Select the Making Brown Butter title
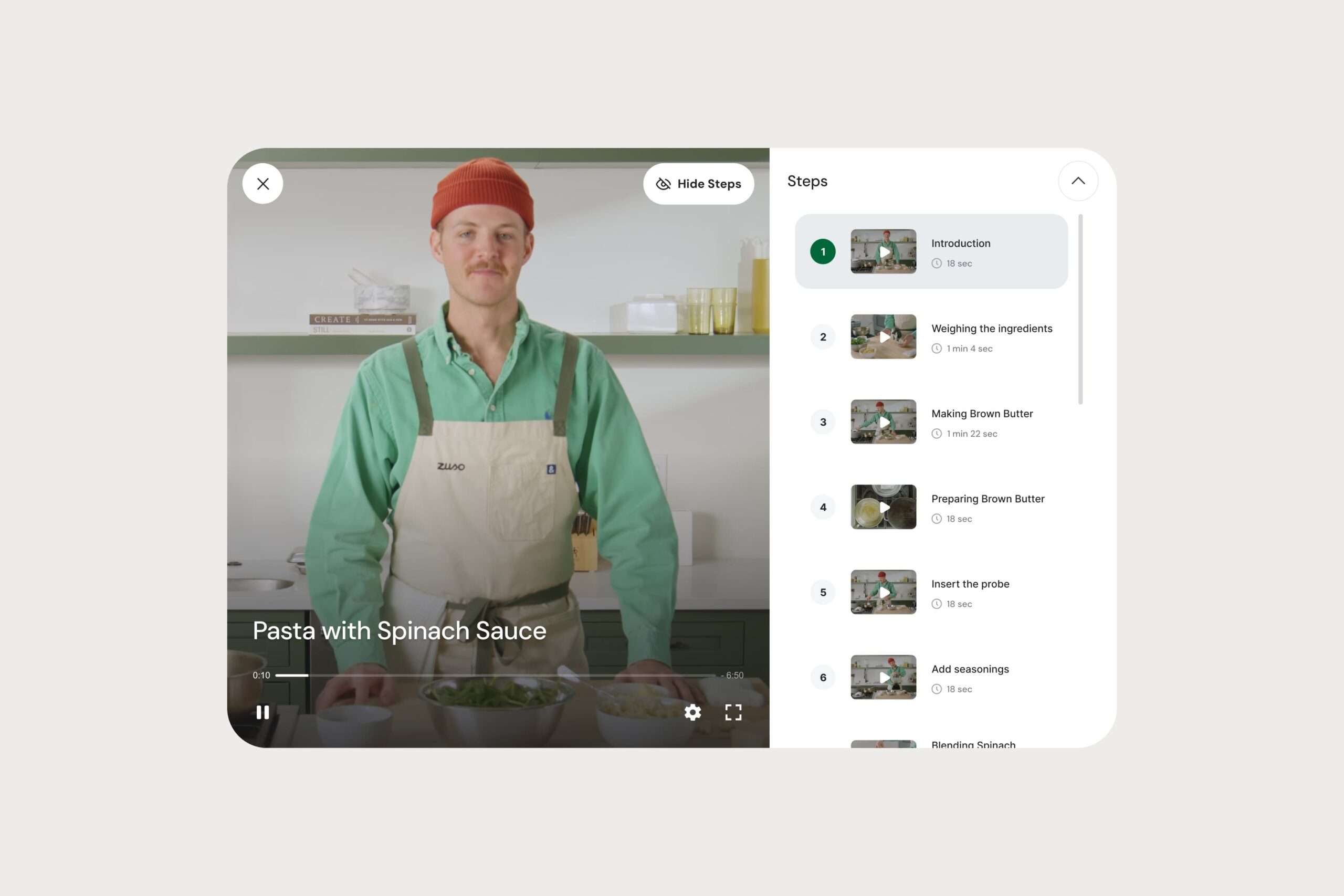Image resolution: width=1344 pixels, height=896 pixels. pos(982,414)
